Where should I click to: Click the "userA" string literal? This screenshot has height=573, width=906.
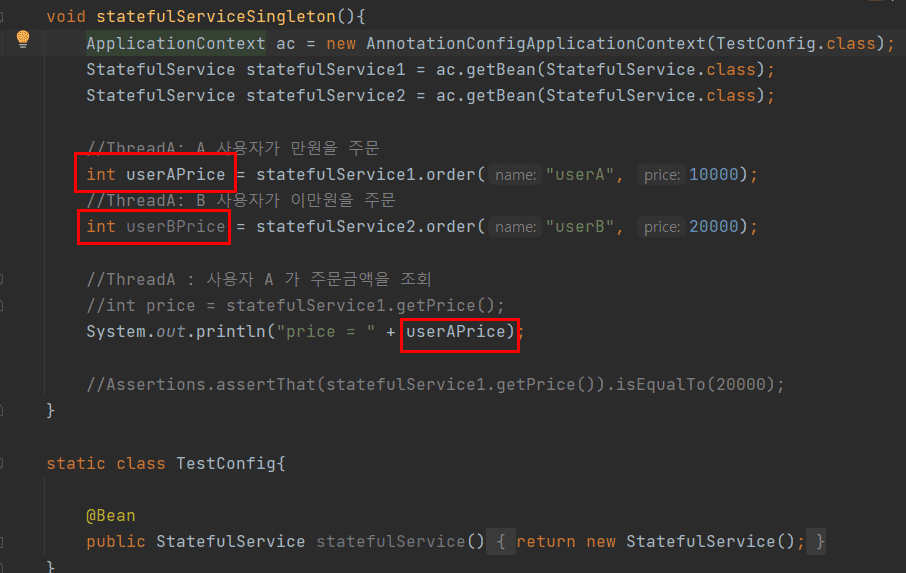click(x=579, y=174)
